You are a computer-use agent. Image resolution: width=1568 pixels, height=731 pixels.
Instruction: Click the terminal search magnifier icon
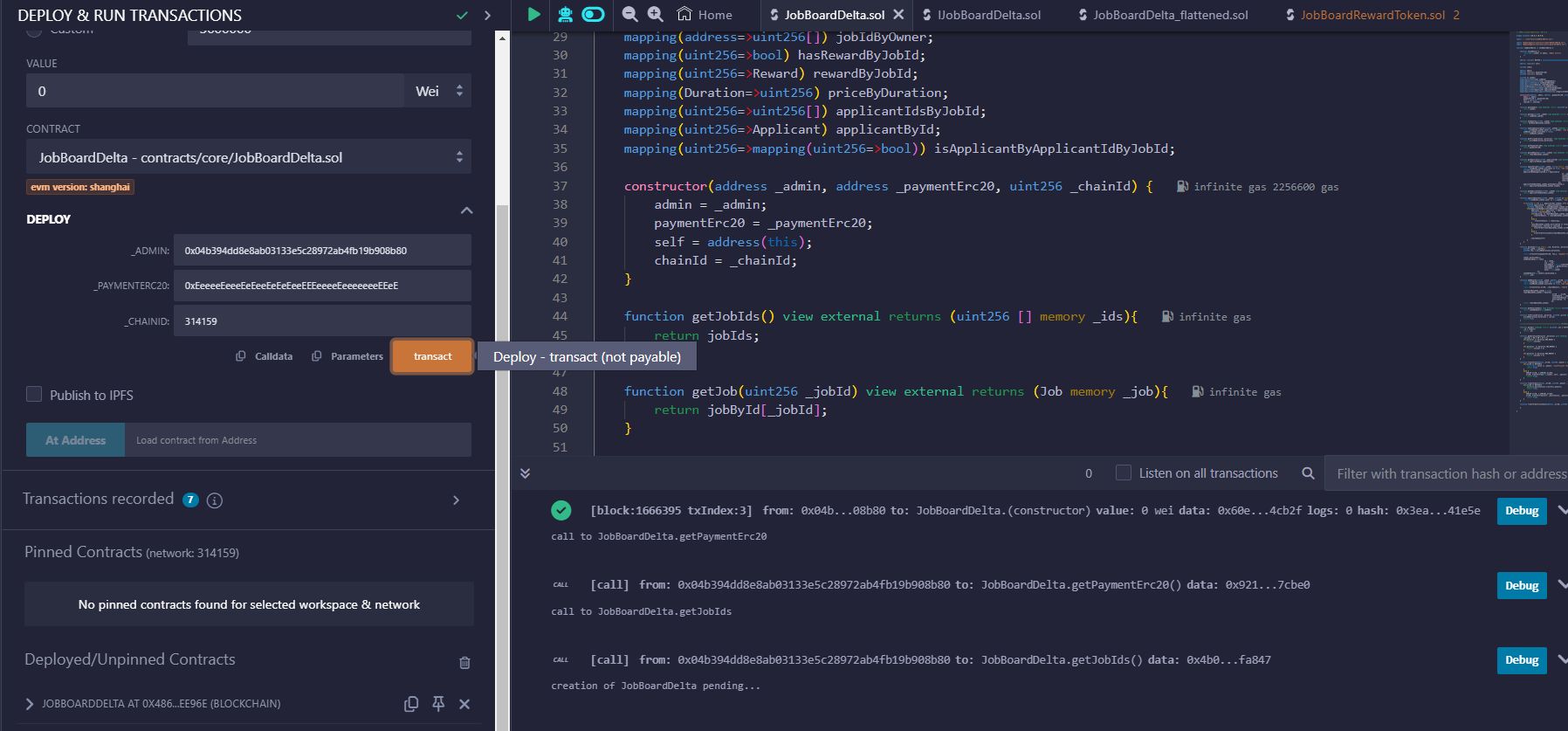[1308, 473]
